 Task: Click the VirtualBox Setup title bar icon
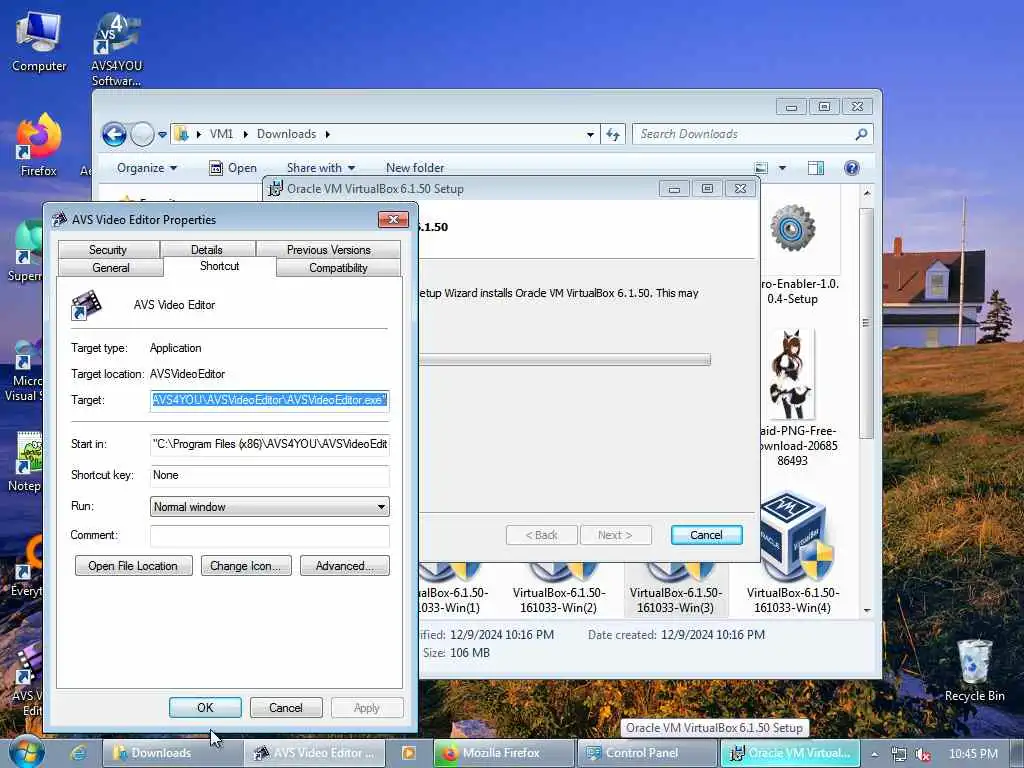276,189
